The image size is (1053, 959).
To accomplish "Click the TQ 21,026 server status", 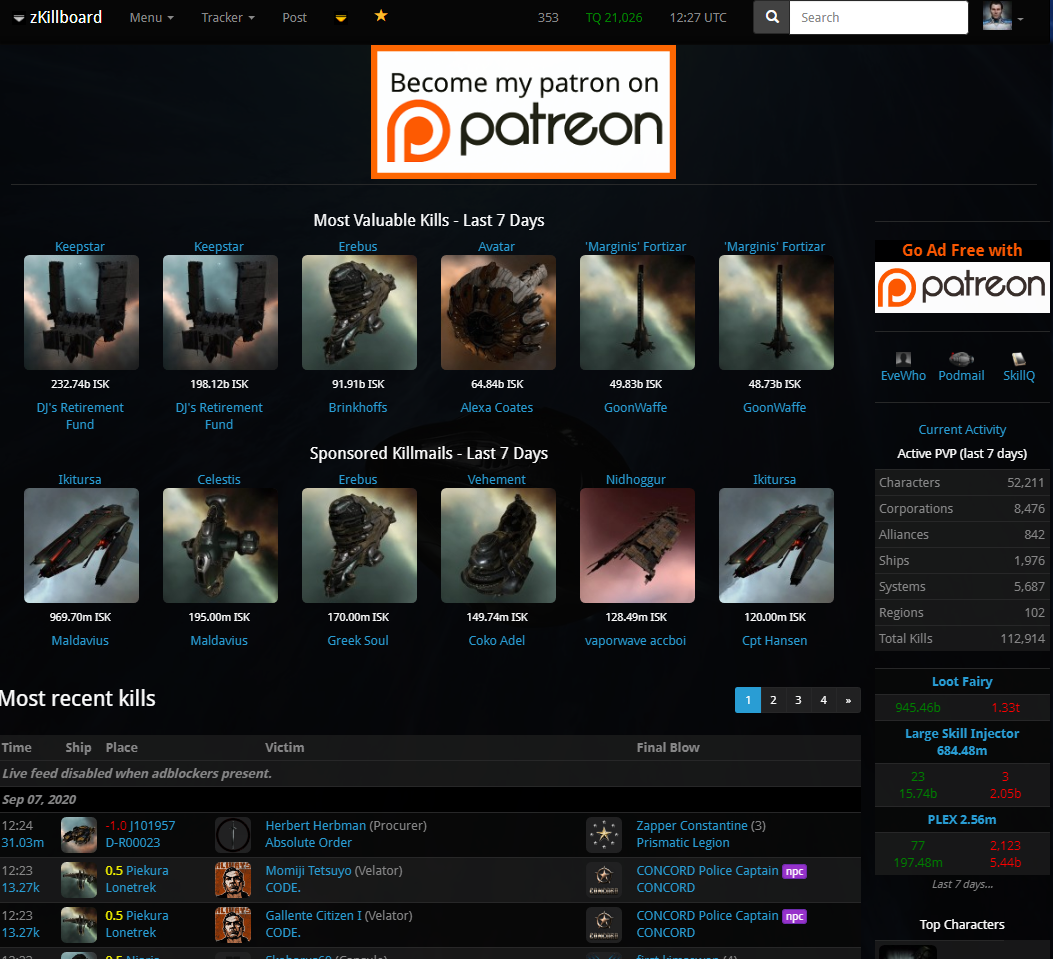I will tap(614, 17).
